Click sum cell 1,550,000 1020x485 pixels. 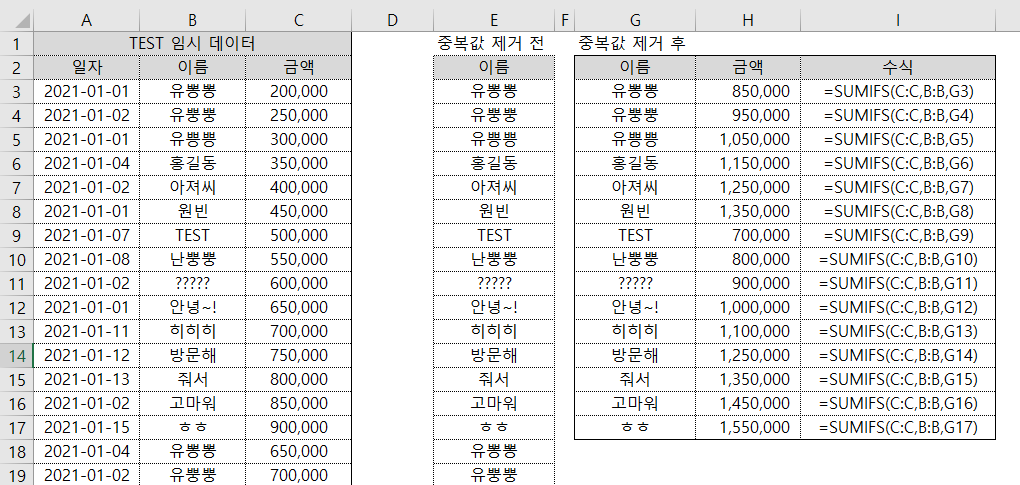tap(748, 428)
